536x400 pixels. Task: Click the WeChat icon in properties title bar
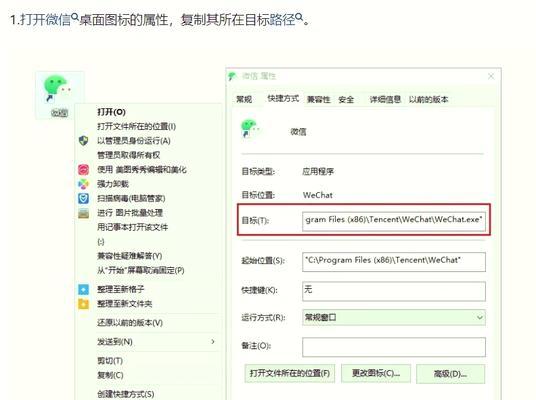point(232,76)
